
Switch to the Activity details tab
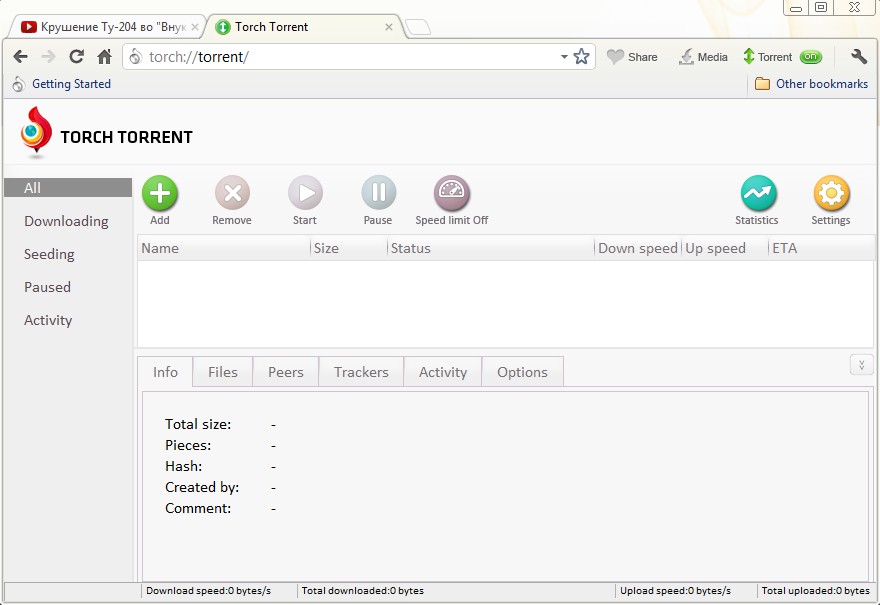[x=443, y=372]
